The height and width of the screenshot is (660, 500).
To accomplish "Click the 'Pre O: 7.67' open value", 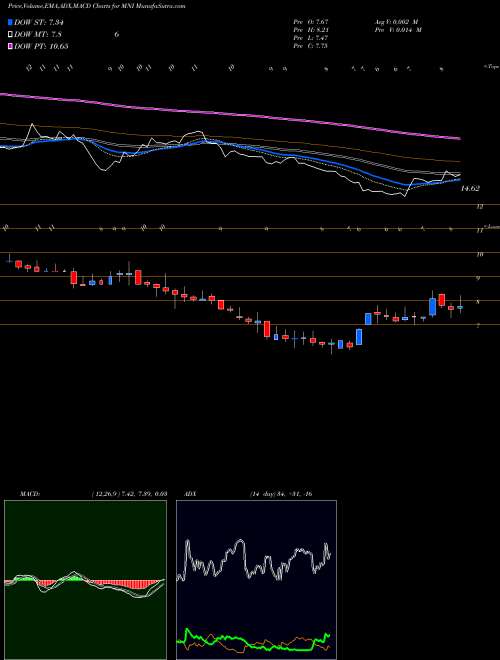I will (x=311, y=22).
